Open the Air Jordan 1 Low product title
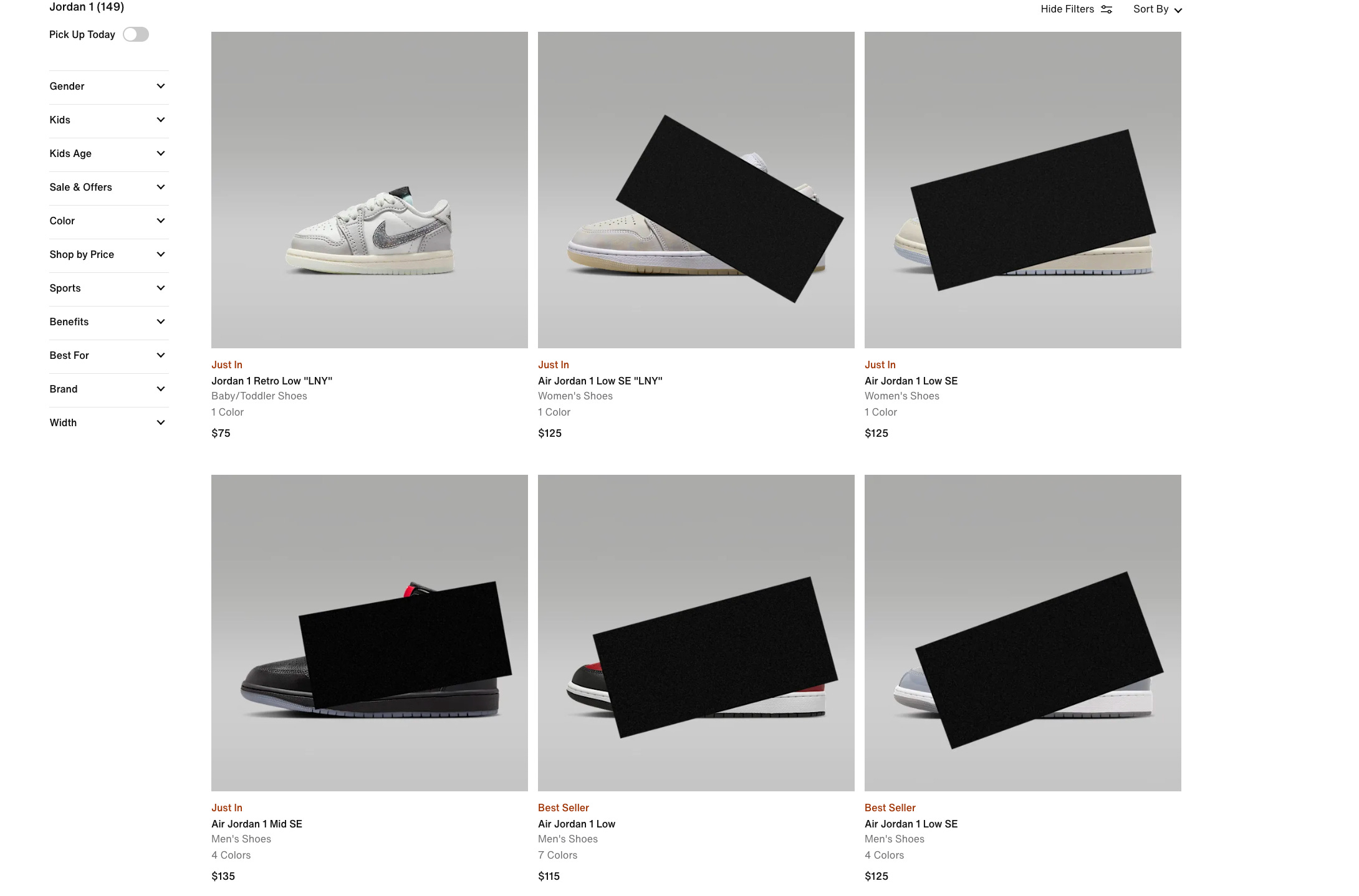 [577, 824]
